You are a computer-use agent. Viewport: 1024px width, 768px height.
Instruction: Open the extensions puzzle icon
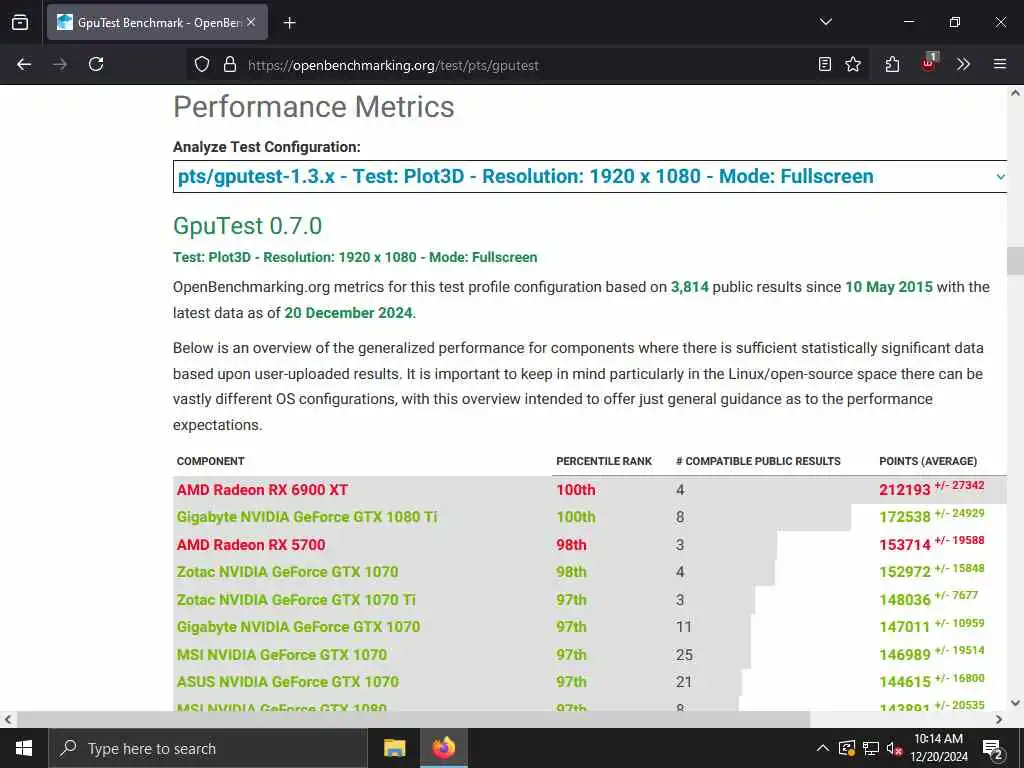(892, 64)
